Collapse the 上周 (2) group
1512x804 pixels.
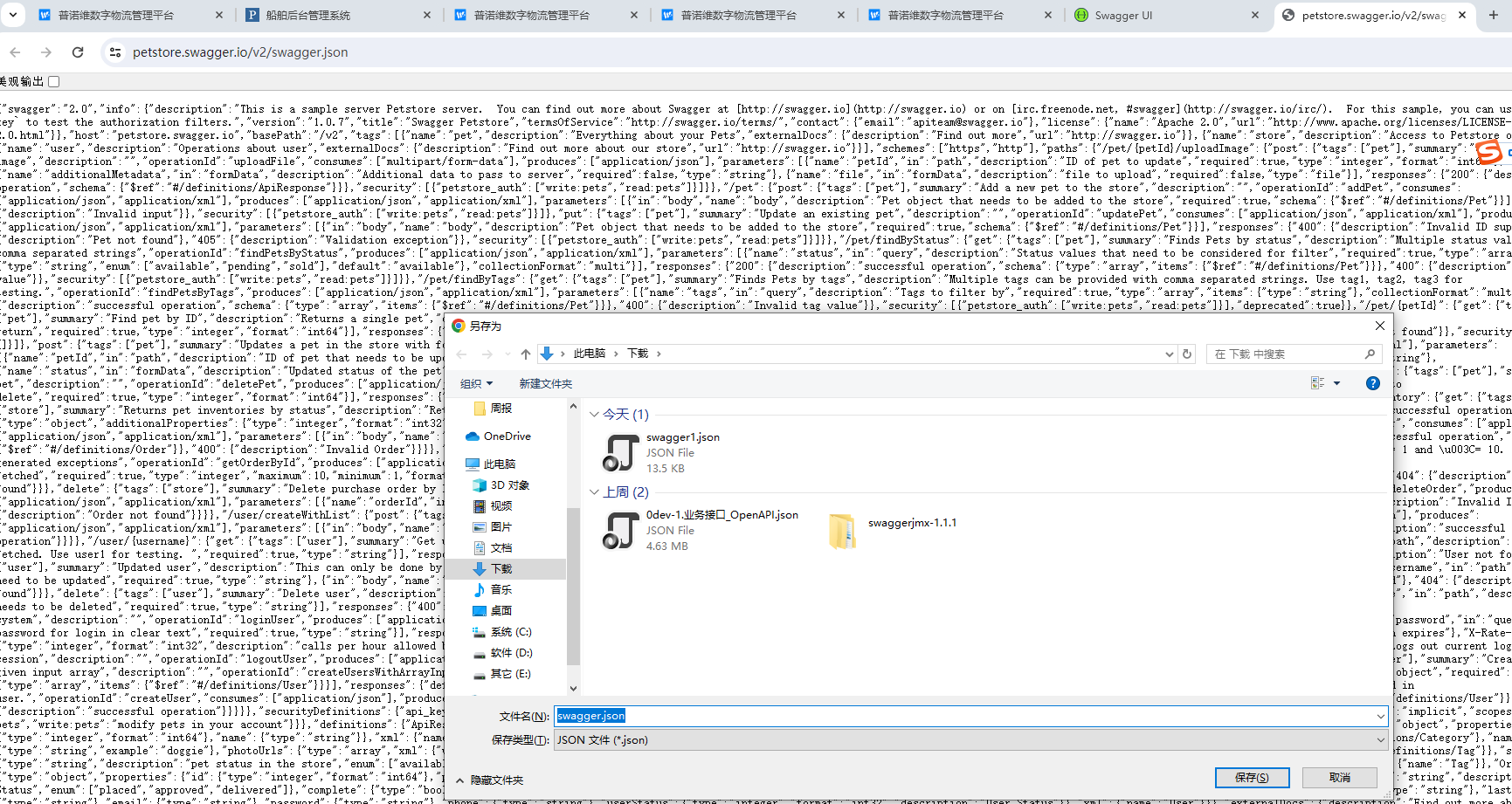(594, 492)
